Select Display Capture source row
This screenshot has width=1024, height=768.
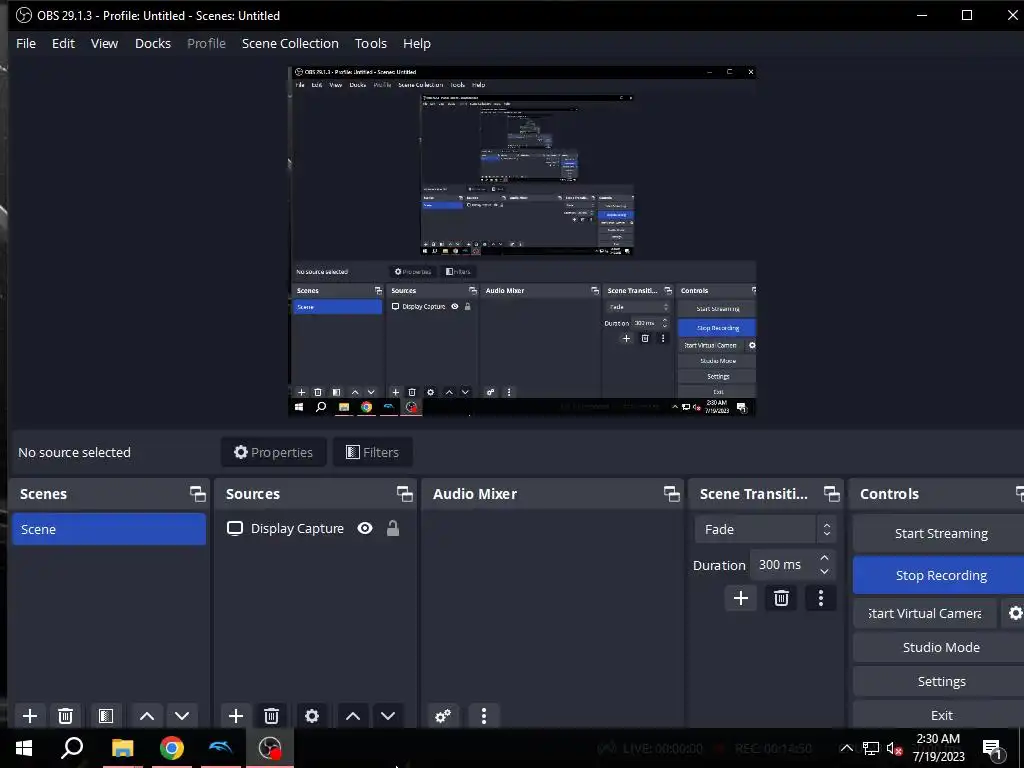pos(315,528)
